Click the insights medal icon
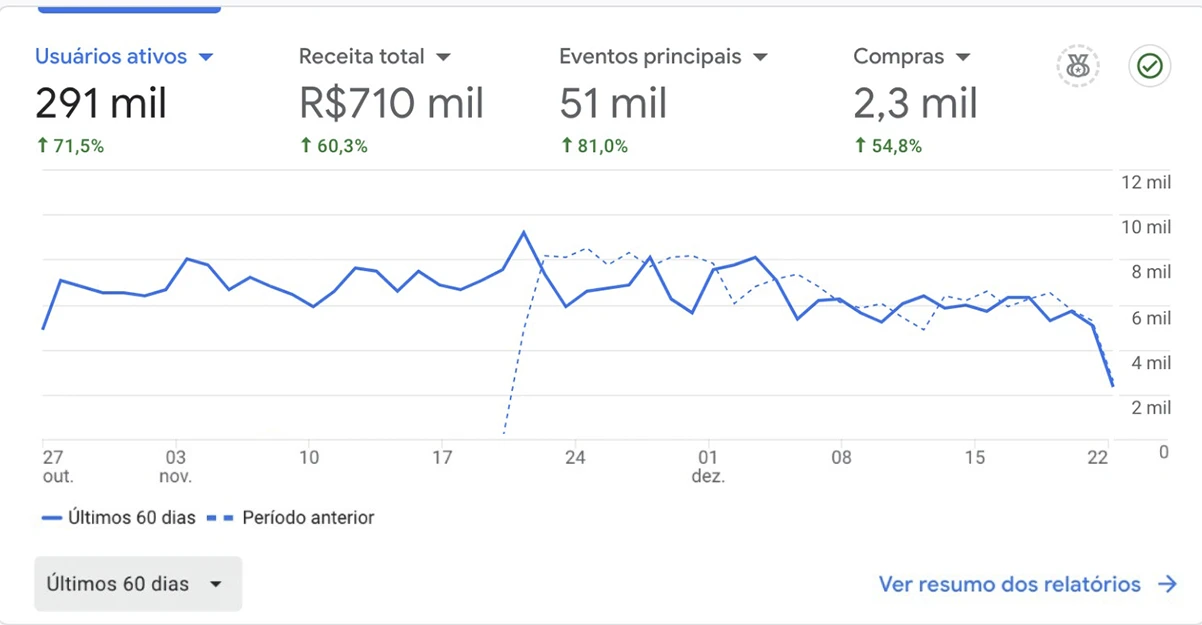 tap(1078, 67)
